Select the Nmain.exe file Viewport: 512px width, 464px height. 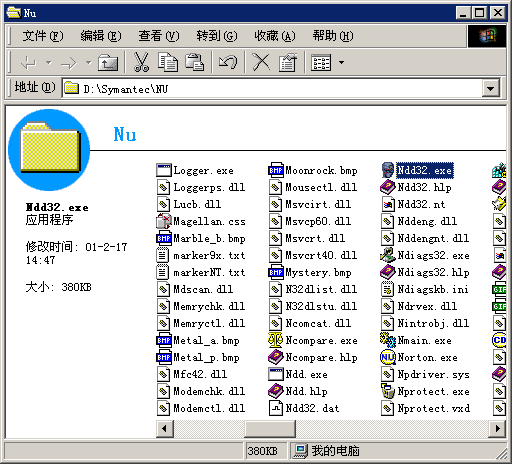pos(416,340)
